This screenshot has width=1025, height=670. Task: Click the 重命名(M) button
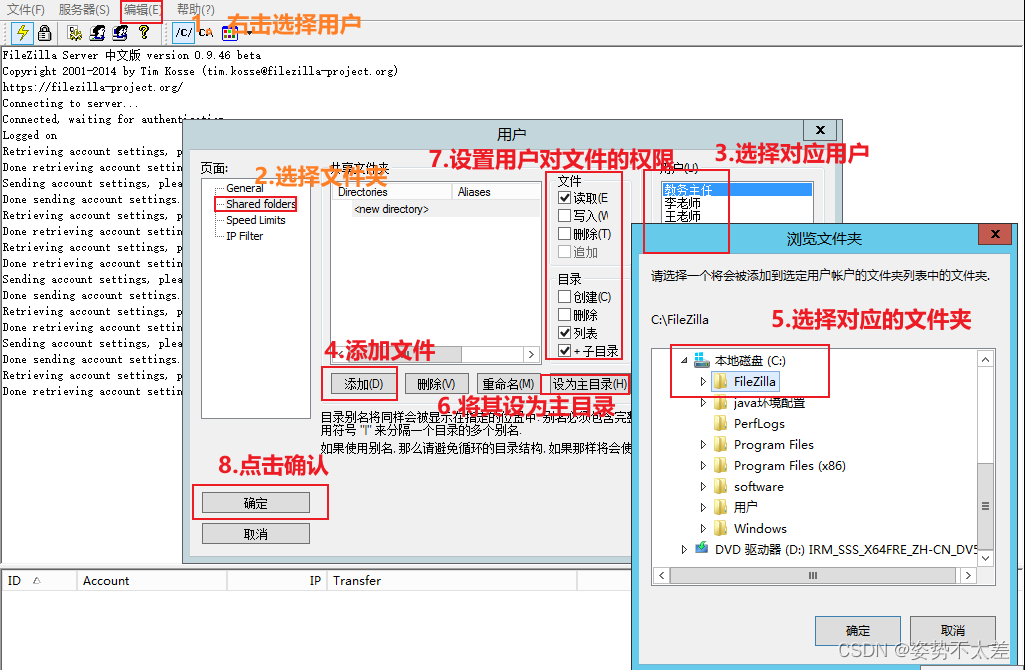pyautogui.click(x=508, y=384)
